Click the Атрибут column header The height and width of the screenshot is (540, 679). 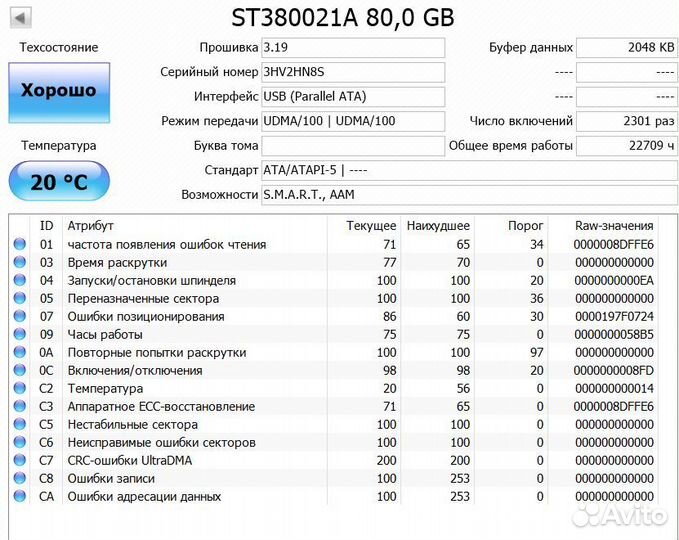pyautogui.click(x=91, y=226)
